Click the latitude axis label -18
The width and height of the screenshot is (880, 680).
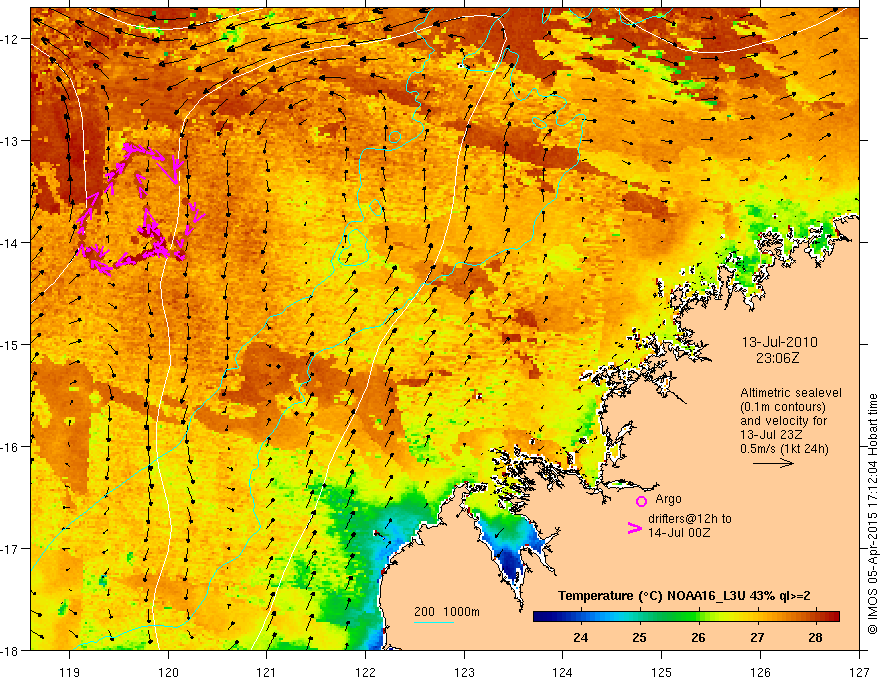[10, 650]
